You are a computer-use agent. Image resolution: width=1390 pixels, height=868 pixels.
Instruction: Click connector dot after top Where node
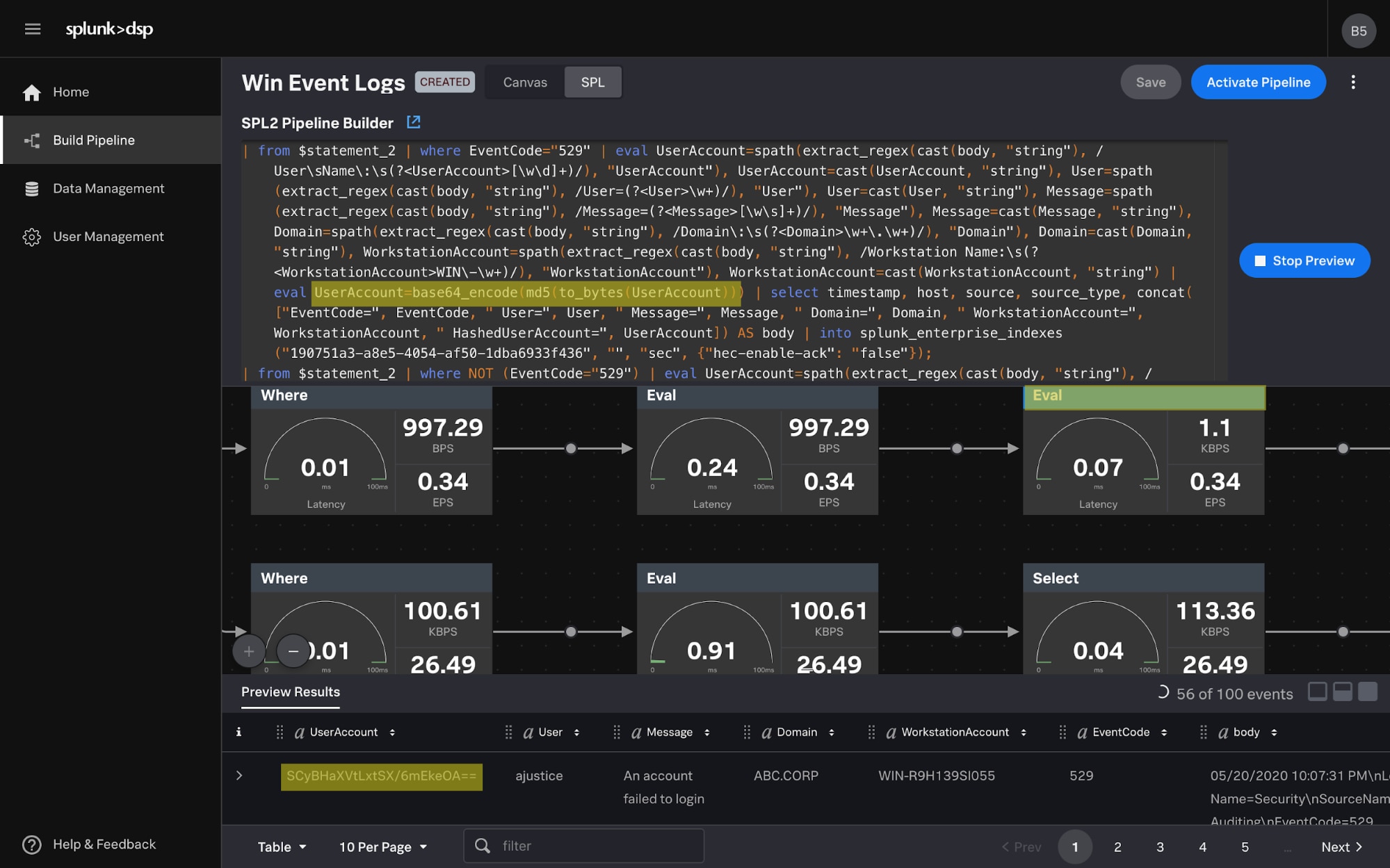pyautogui.click(x=571, y=448)
